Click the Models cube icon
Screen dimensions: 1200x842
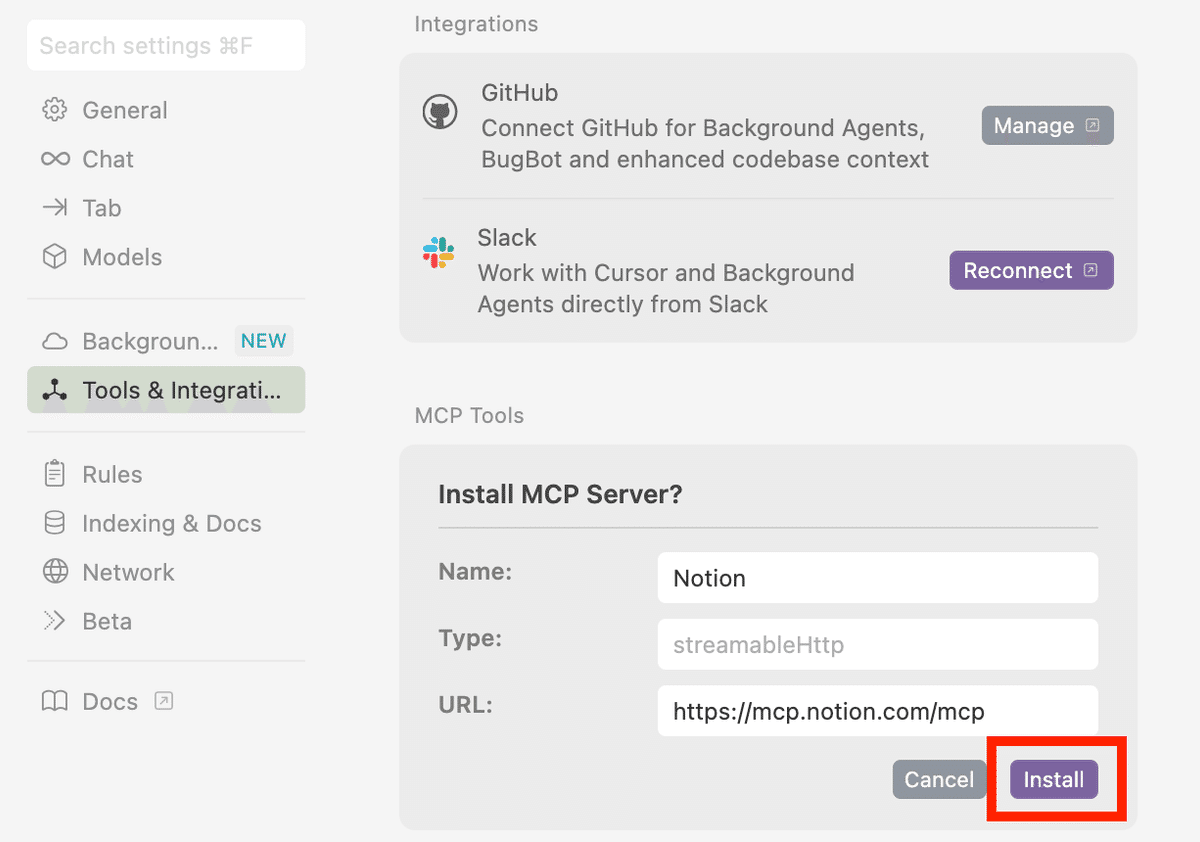[x=55, y=257]
